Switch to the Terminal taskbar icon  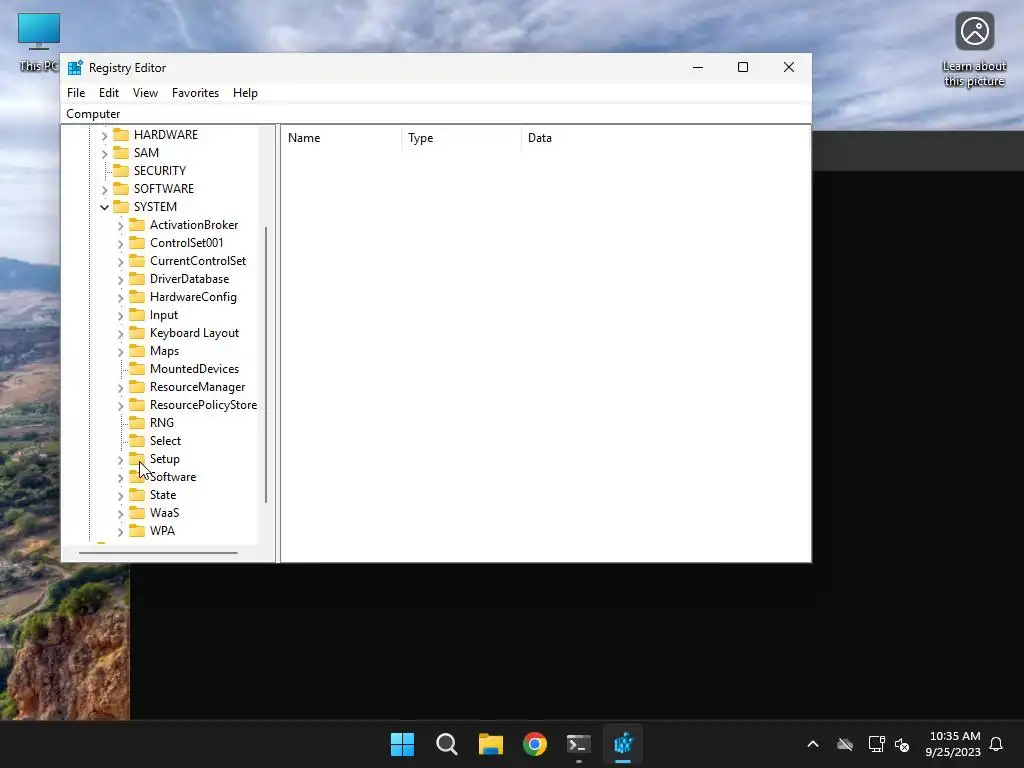click(x=579, y=744)
